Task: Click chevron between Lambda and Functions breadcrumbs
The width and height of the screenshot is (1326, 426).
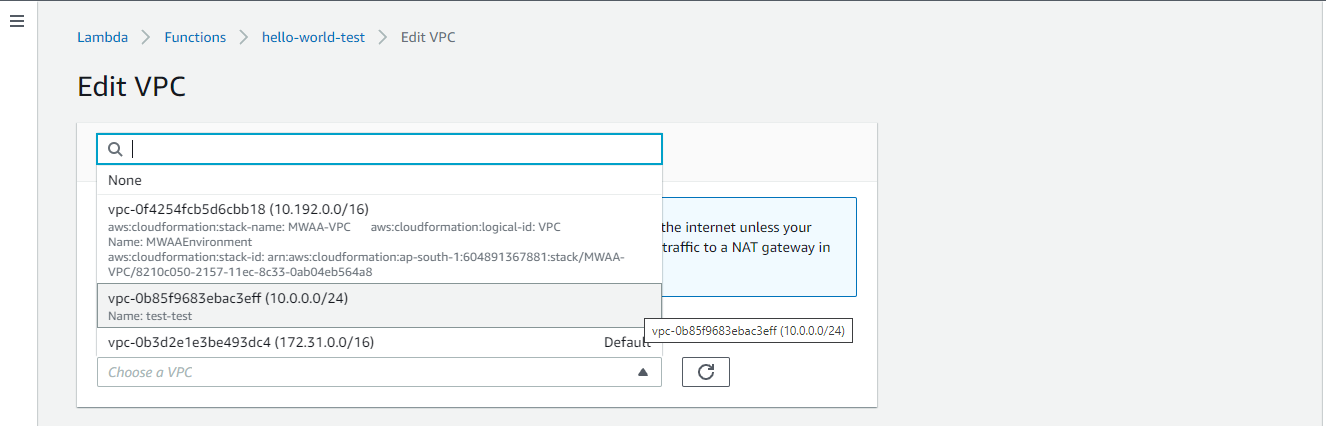Action: pos(145,37)
